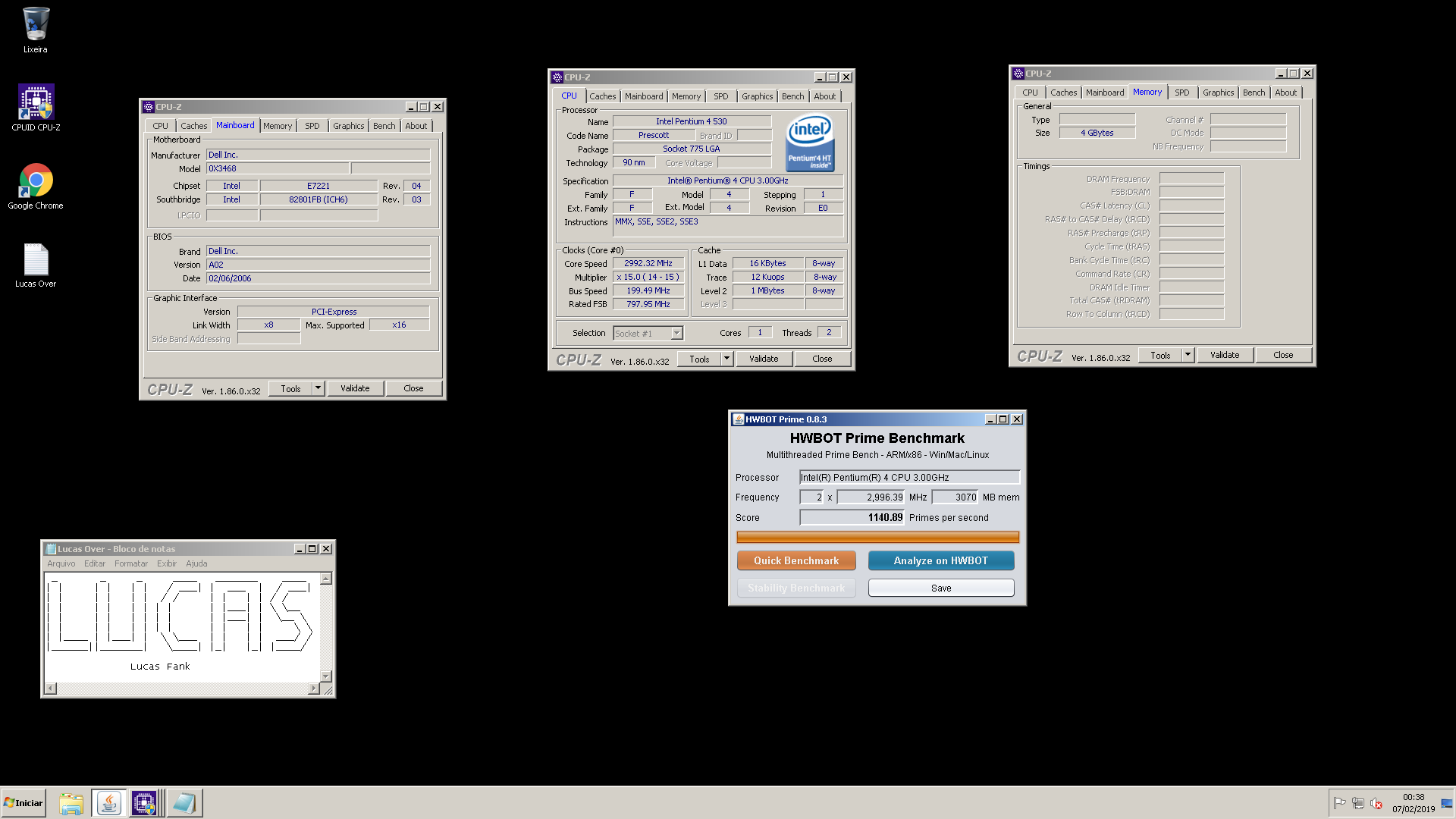Click the Stability Benchmark button

click(x=796, y=588)
